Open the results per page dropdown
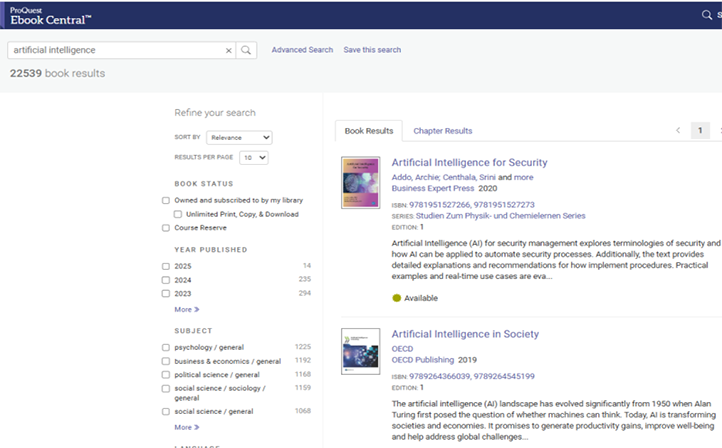The height and width of the screenshot is (448, 722). 252,158
